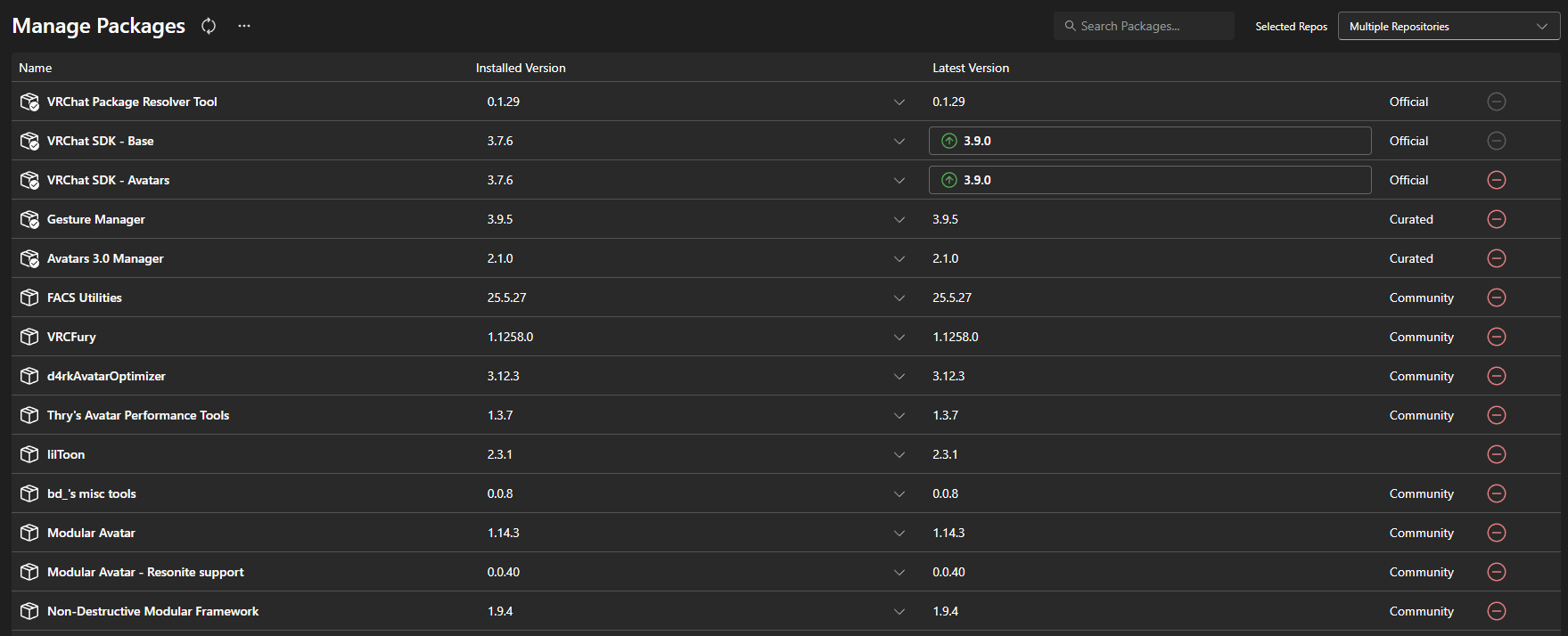Open version dropdown for Gesture Manager
The width and height of the screenshot is (1568, 636).
click(x=899, y=220)
